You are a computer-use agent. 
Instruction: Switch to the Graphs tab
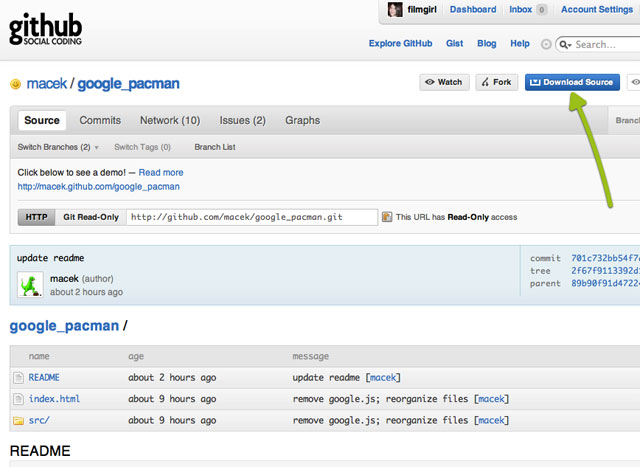[x=302, y=120]
